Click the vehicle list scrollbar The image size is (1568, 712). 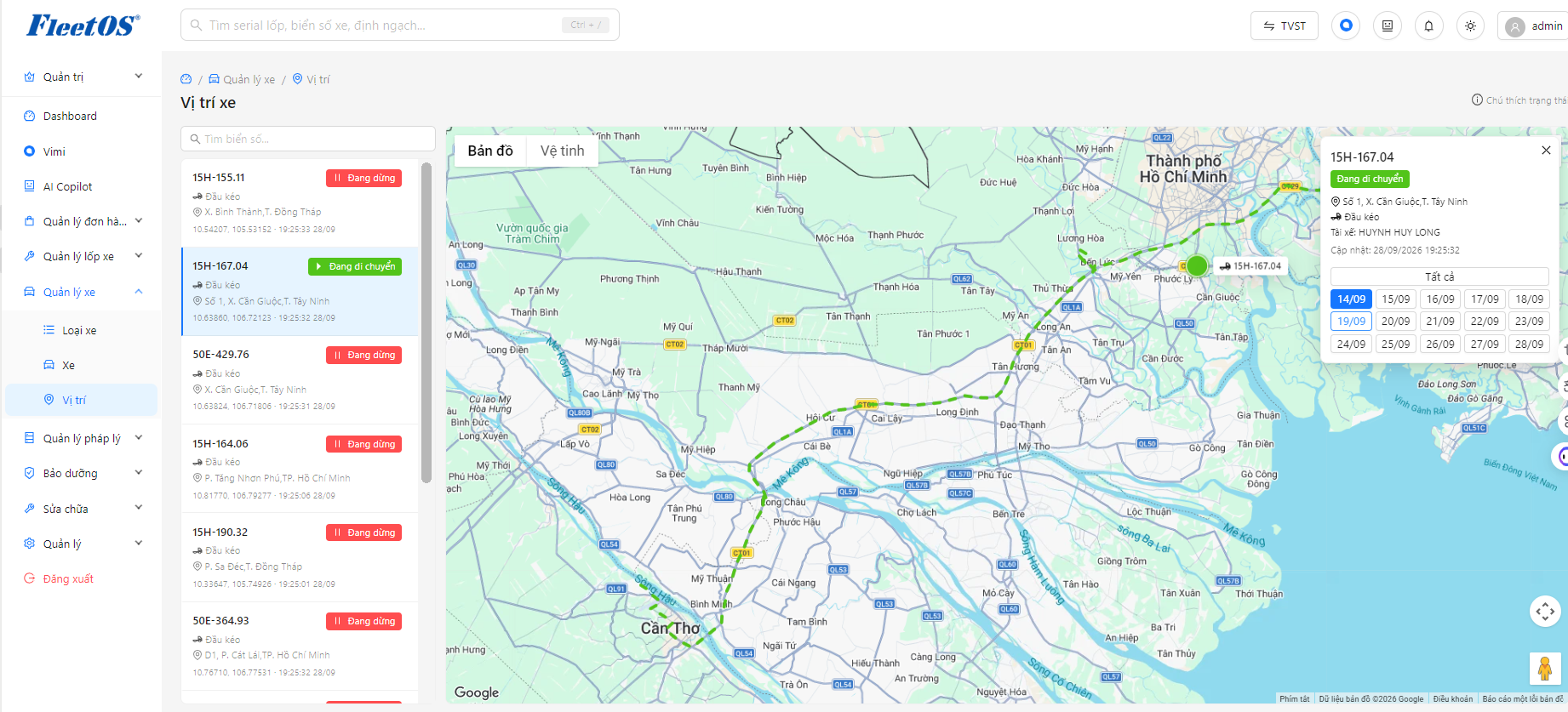(426, 322)
